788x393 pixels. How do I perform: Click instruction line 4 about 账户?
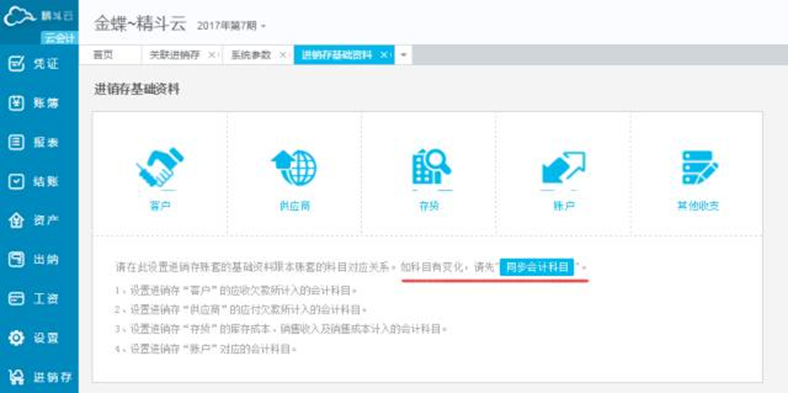[206, 348]
